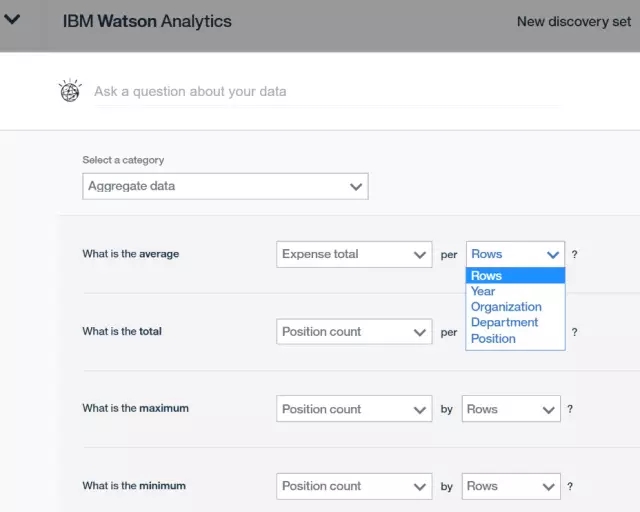The width and height of the screenshot is (640, 512).
Task: Open the Rows dropdown in maximum row
Action: [x=511, y=409]
